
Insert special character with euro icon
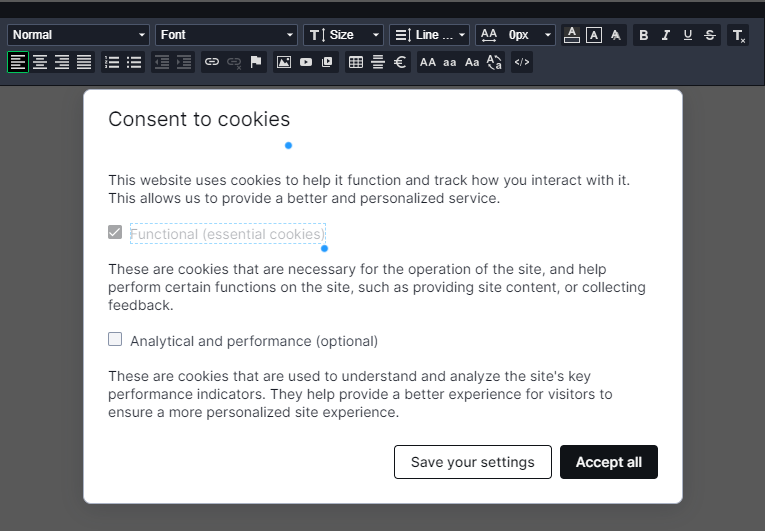click(400, 62)
